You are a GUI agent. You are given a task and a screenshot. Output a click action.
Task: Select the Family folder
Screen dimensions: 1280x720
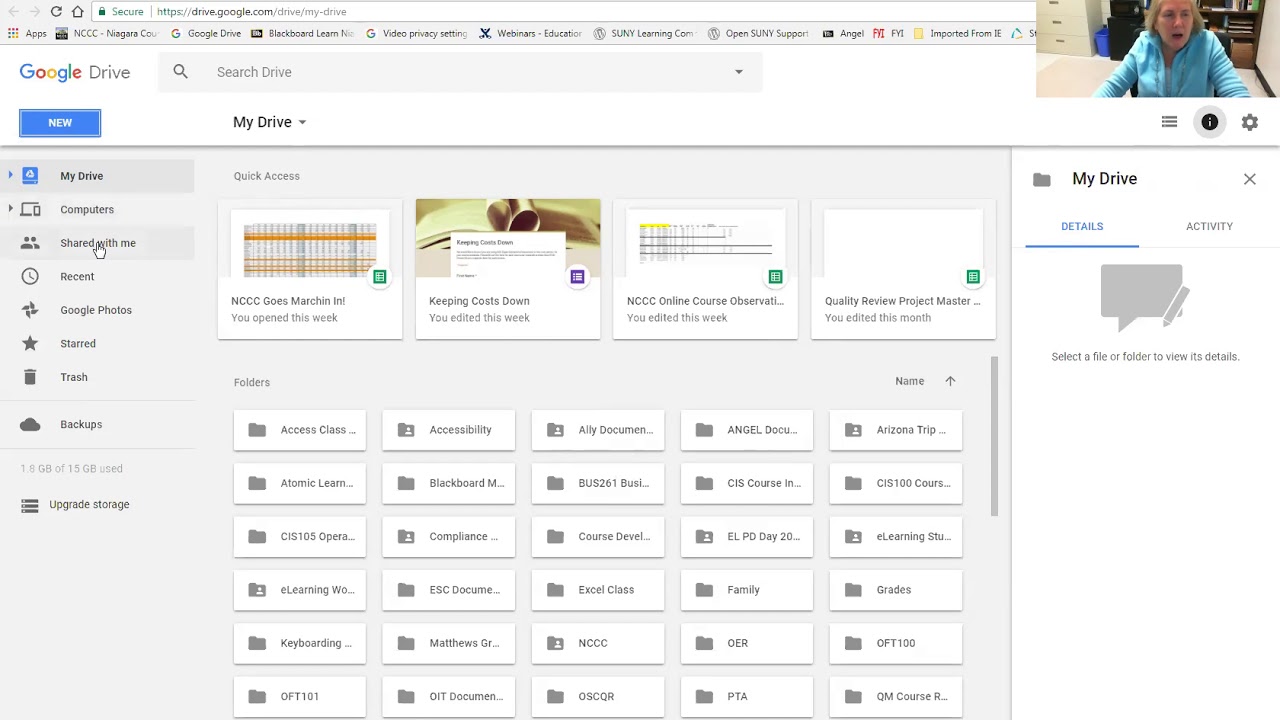coord(747,590)
